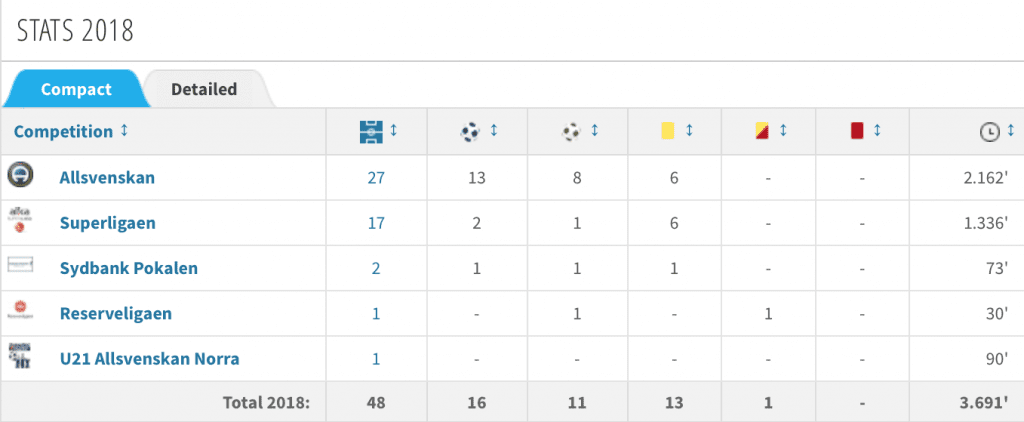Open the 27 Allsvenskan appearances link

pyautogui.click(x=376, y=178)
